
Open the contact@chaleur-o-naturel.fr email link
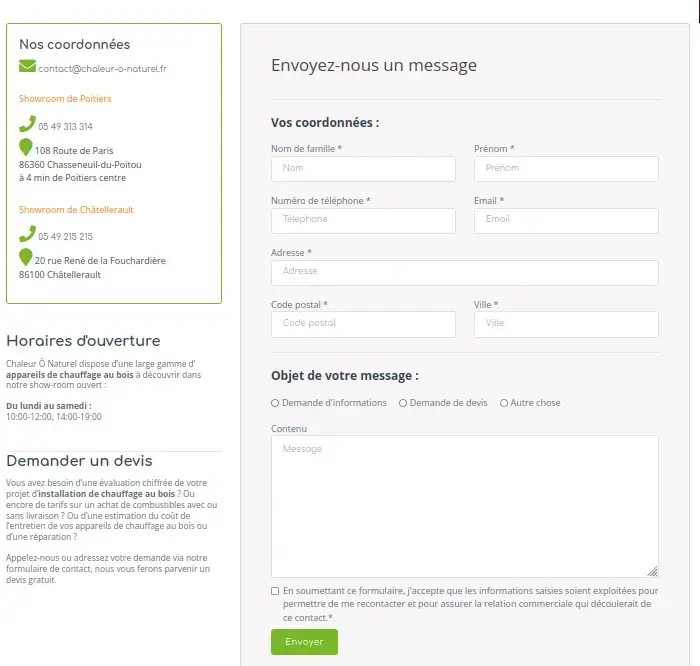[103, 69]
